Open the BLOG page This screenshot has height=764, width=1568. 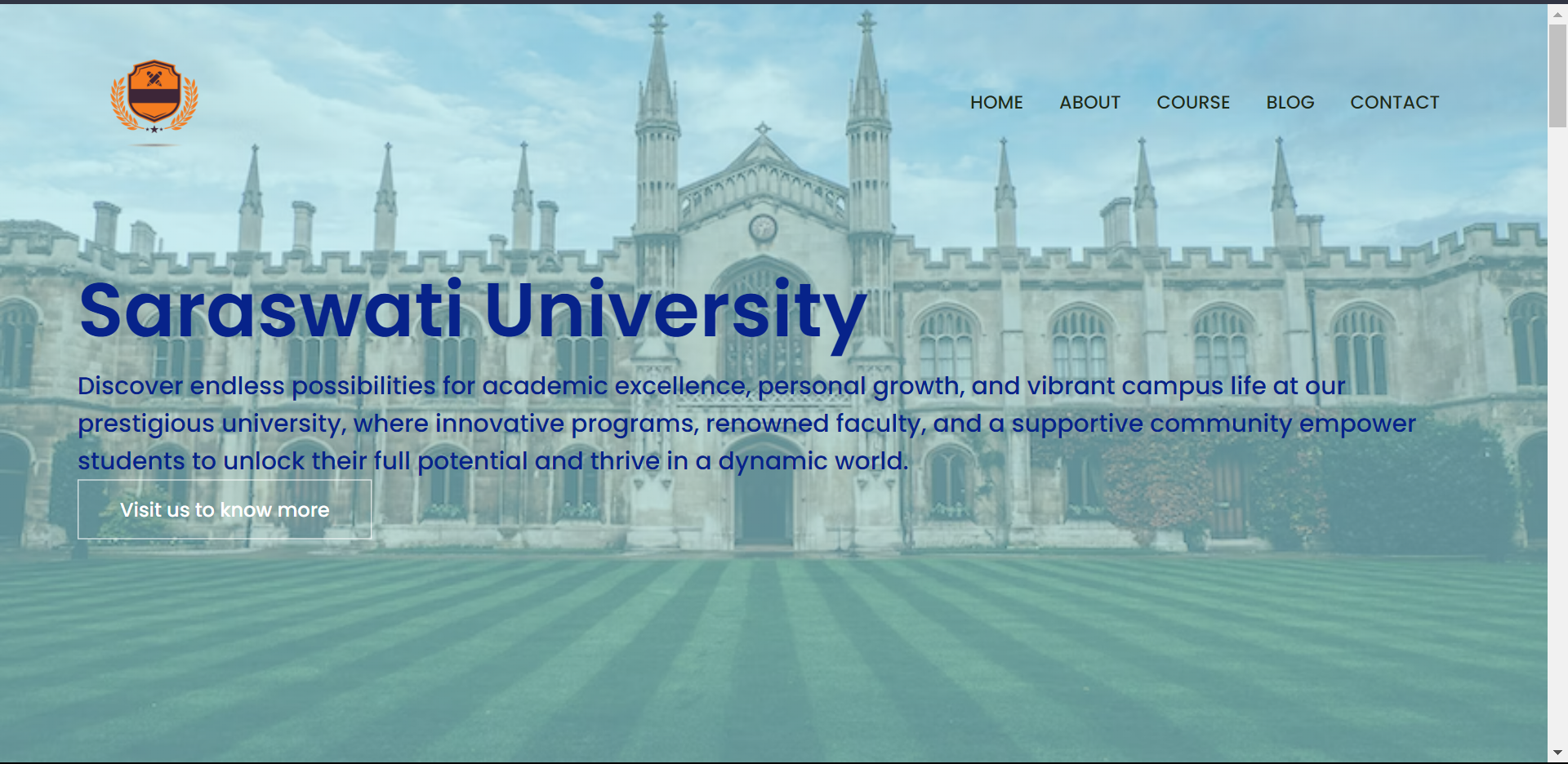pyautogui.click(x=1290, y=102)
